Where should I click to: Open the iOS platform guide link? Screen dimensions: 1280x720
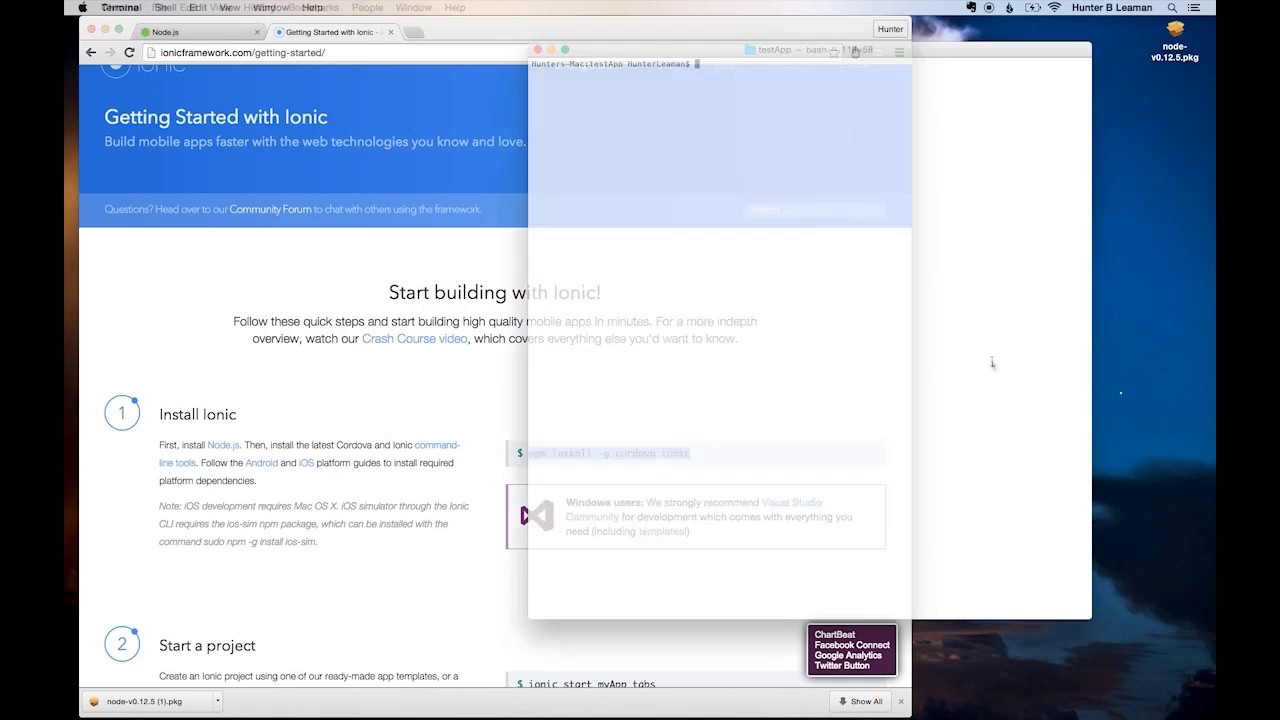click(306, 463)
